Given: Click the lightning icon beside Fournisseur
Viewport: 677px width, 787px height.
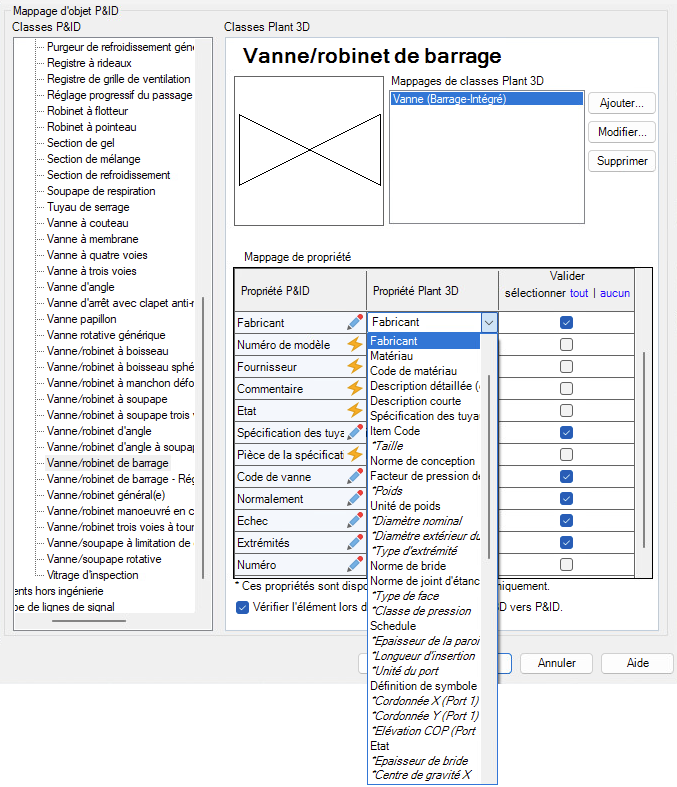Looking at the screenshot, I should [x=355, y=366].
